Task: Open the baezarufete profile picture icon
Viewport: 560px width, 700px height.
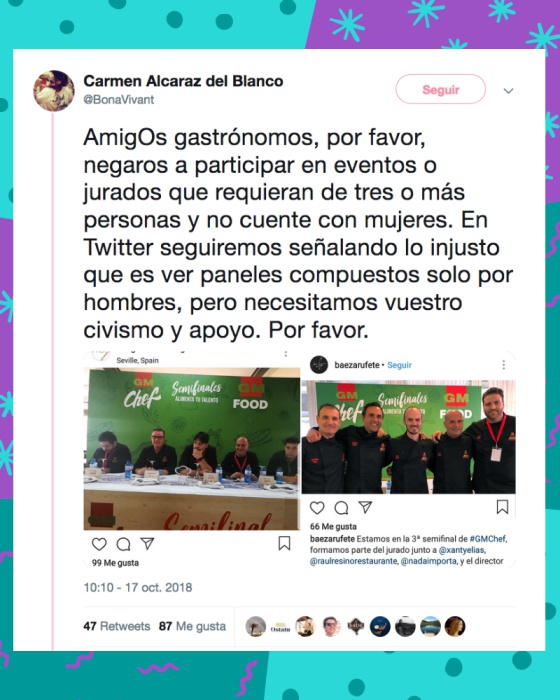Action: click(319, 365)
